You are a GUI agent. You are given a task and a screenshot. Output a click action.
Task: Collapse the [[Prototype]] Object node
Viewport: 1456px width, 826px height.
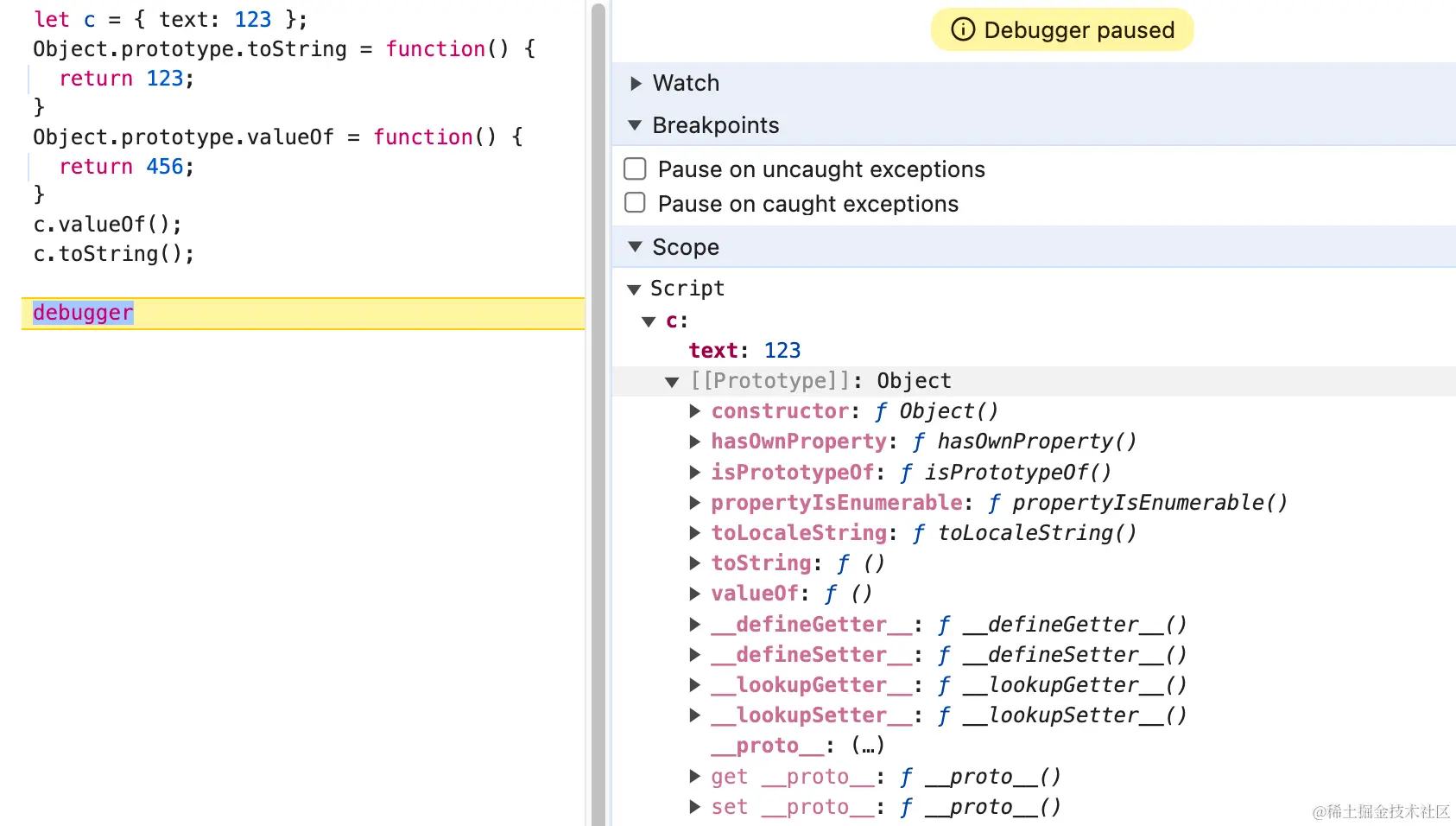pos(672,381)
